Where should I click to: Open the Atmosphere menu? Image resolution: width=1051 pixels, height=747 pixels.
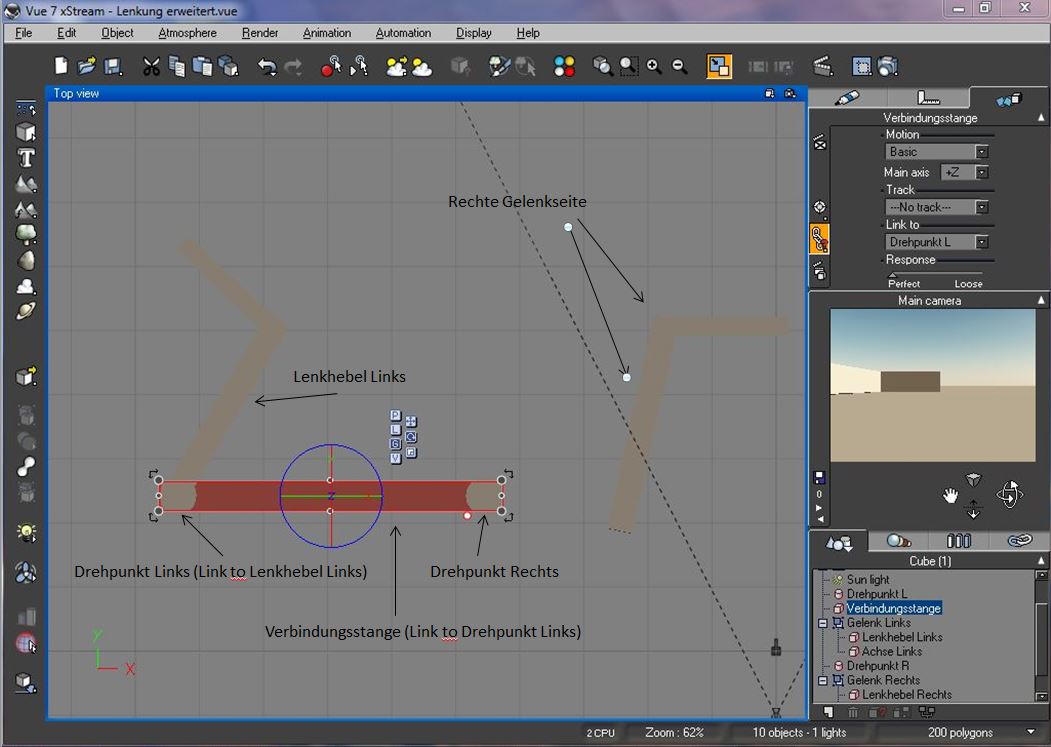tap(187, 33)
